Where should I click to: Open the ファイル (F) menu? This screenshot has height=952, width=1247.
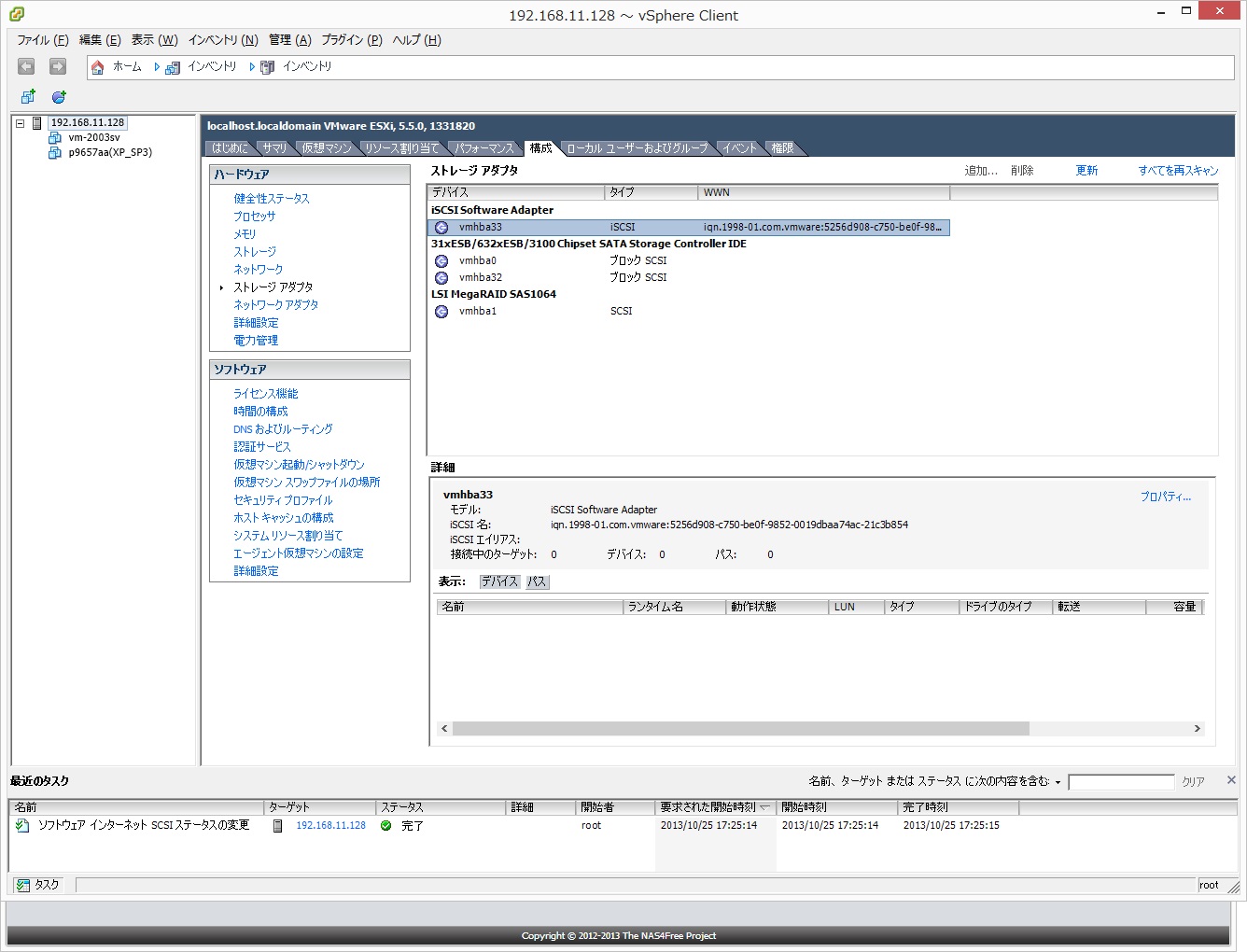click(43, 40)
